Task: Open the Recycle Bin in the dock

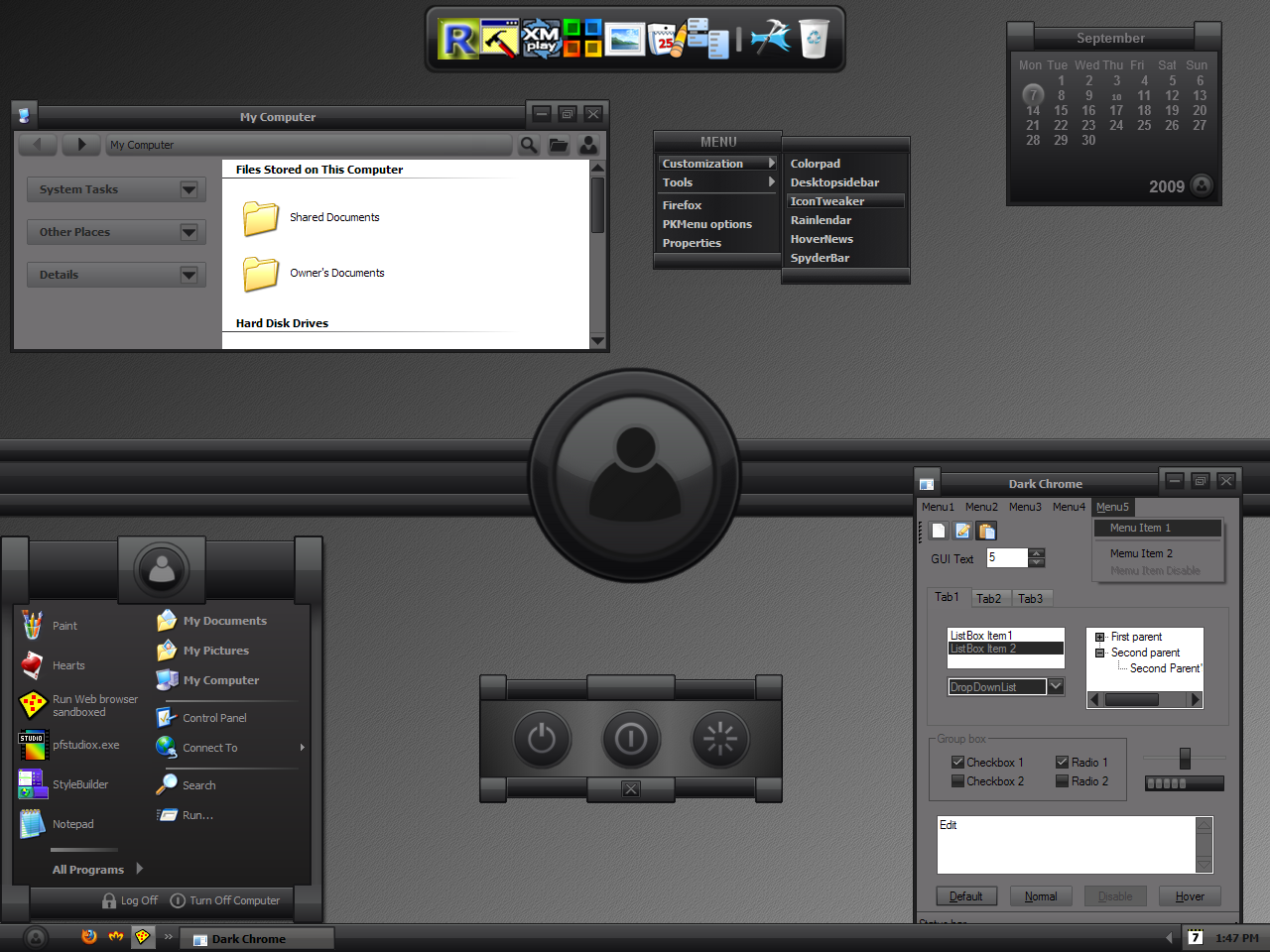Action: coord(814,39)
